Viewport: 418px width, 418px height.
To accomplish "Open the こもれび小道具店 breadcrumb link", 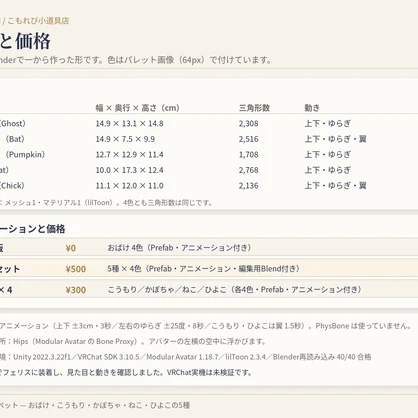I will (38, 21).
